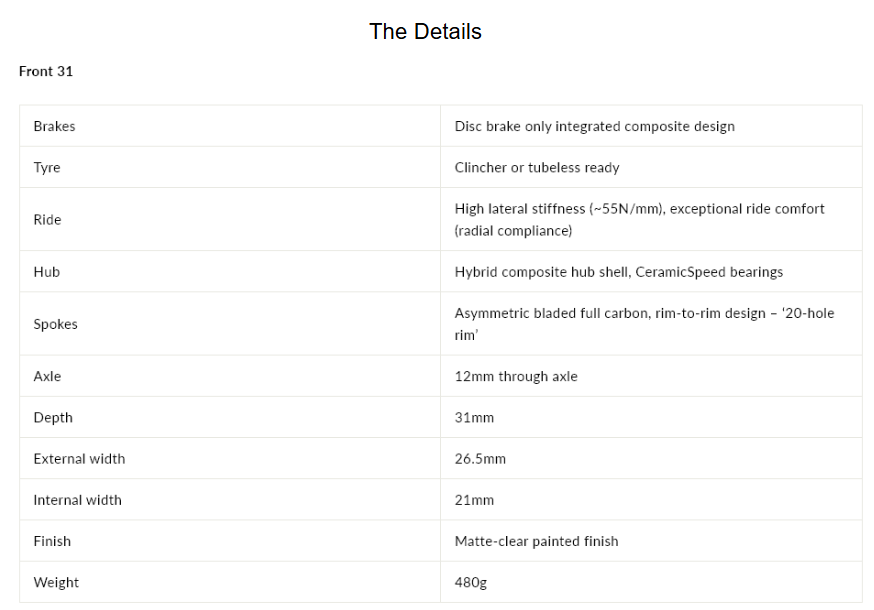Select "12mm through axle" value
The height and width of the screenshot is (610, 874).
click(x=516, y=376)
